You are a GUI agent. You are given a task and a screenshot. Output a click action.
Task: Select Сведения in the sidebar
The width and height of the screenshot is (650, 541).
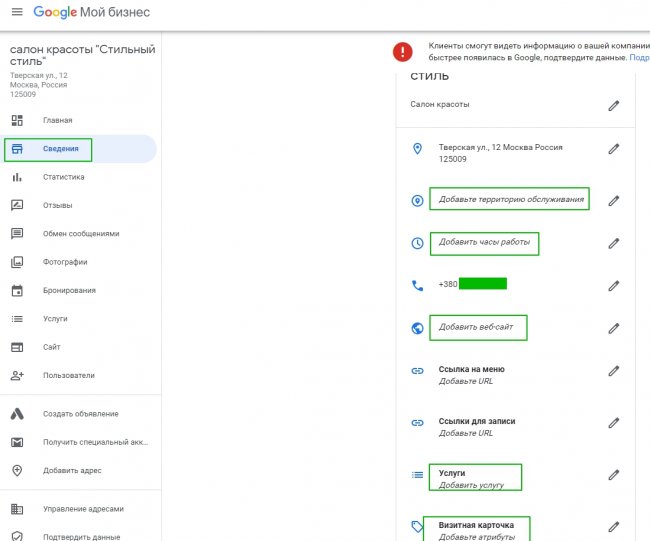click(x=60, y=149)
